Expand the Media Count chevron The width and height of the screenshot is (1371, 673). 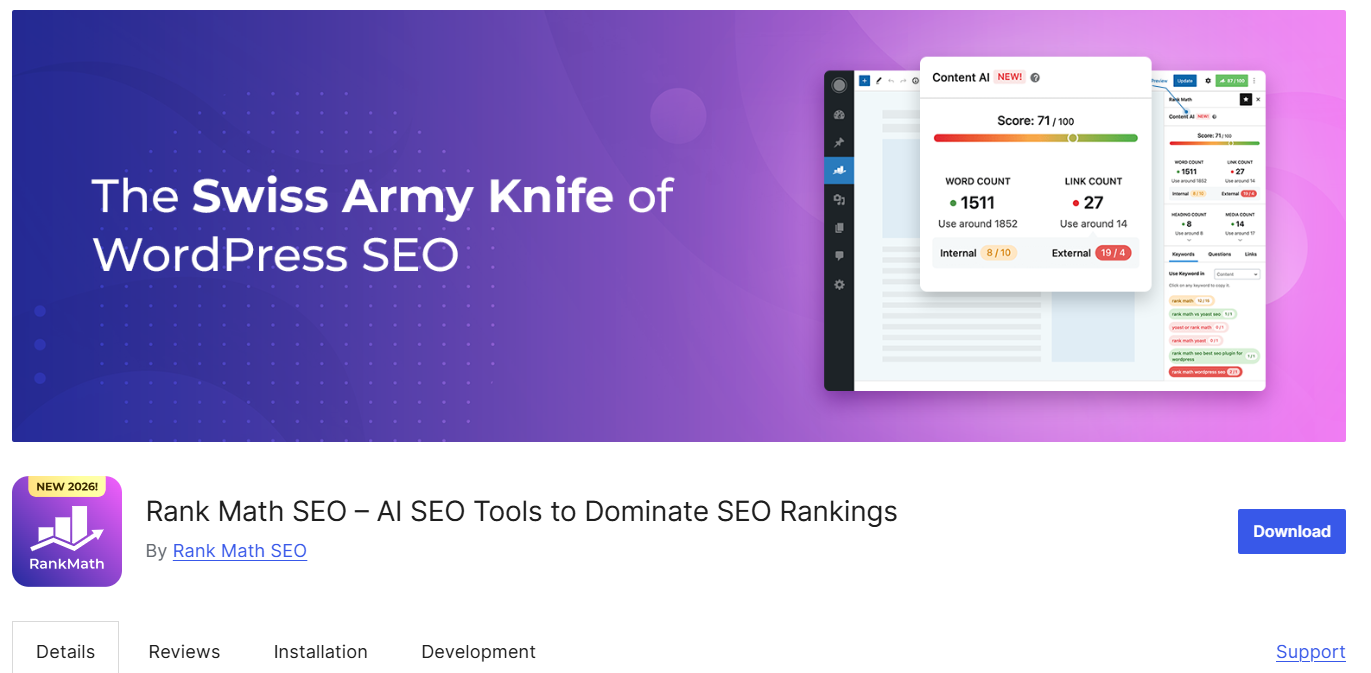pos(1239,239)
